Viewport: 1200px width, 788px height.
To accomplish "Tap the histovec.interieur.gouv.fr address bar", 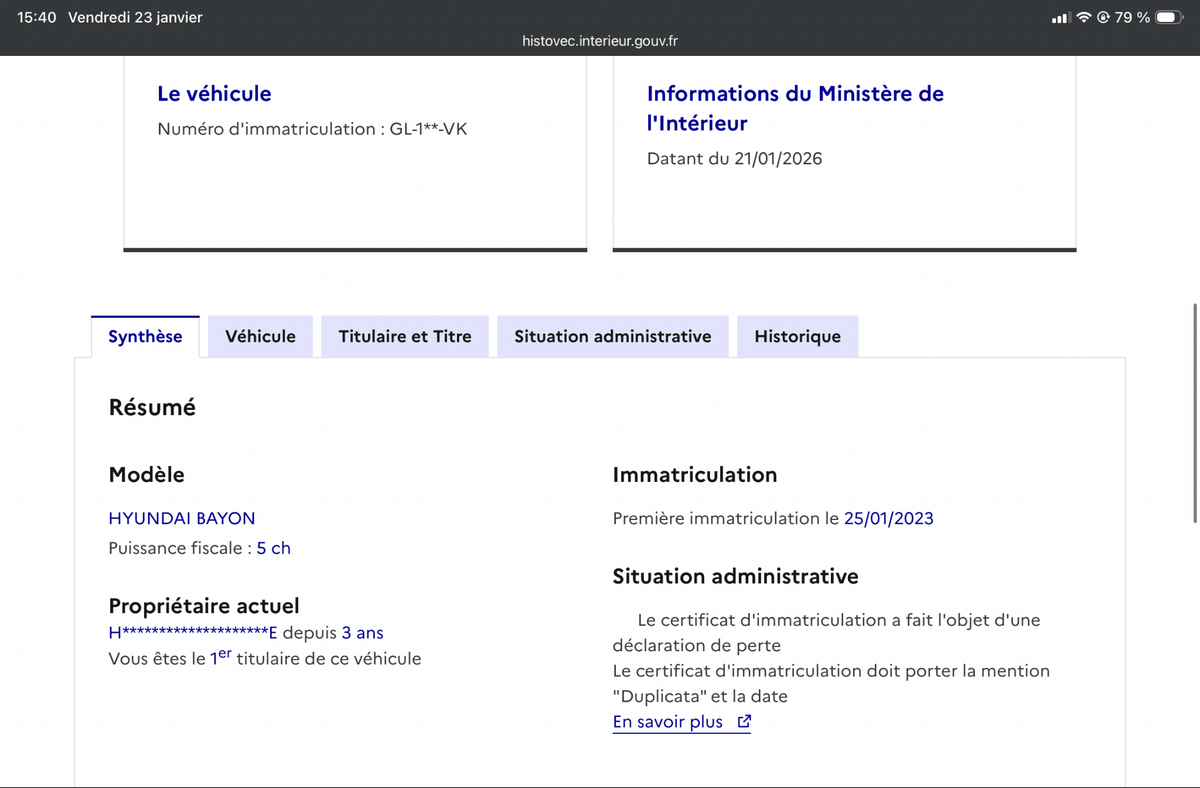I will pyautogui.click(x=600, y=41).
